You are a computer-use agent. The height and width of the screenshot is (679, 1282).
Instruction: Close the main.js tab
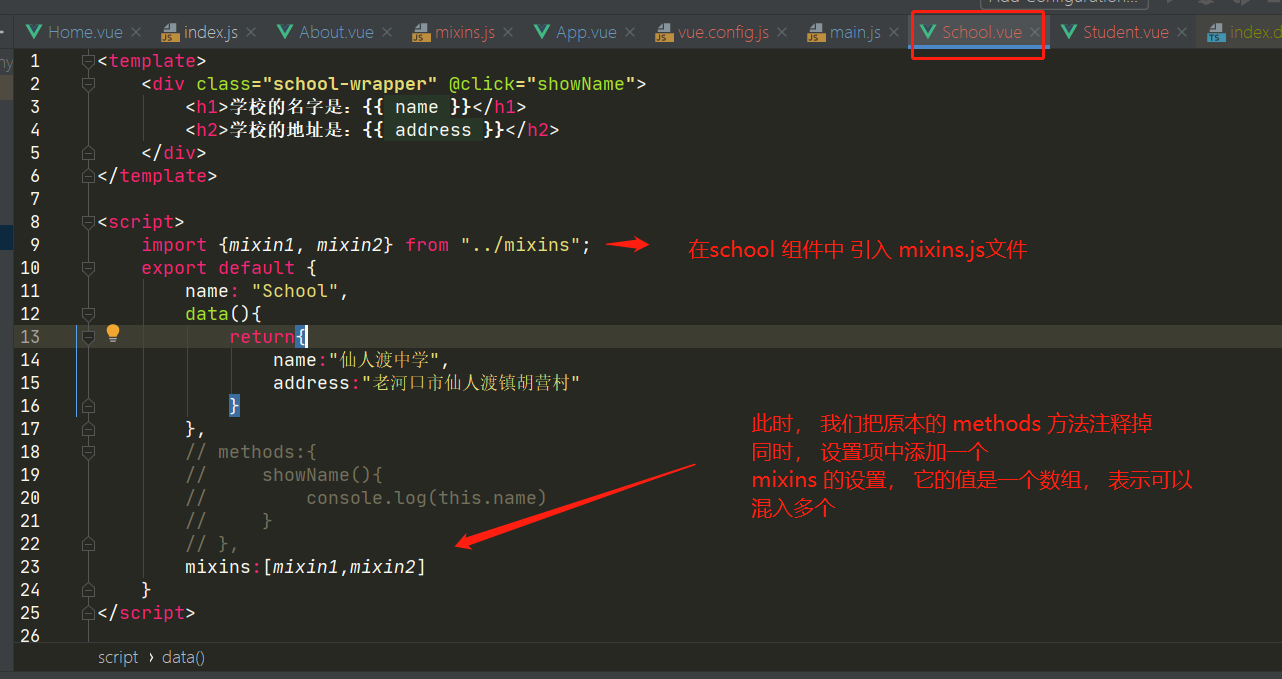[895, 33]
